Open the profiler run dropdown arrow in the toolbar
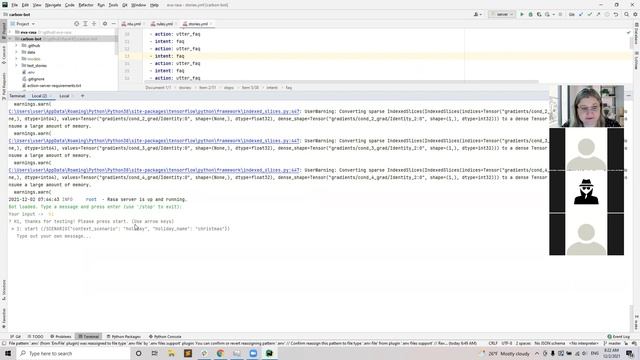 [x=553, y=14]
